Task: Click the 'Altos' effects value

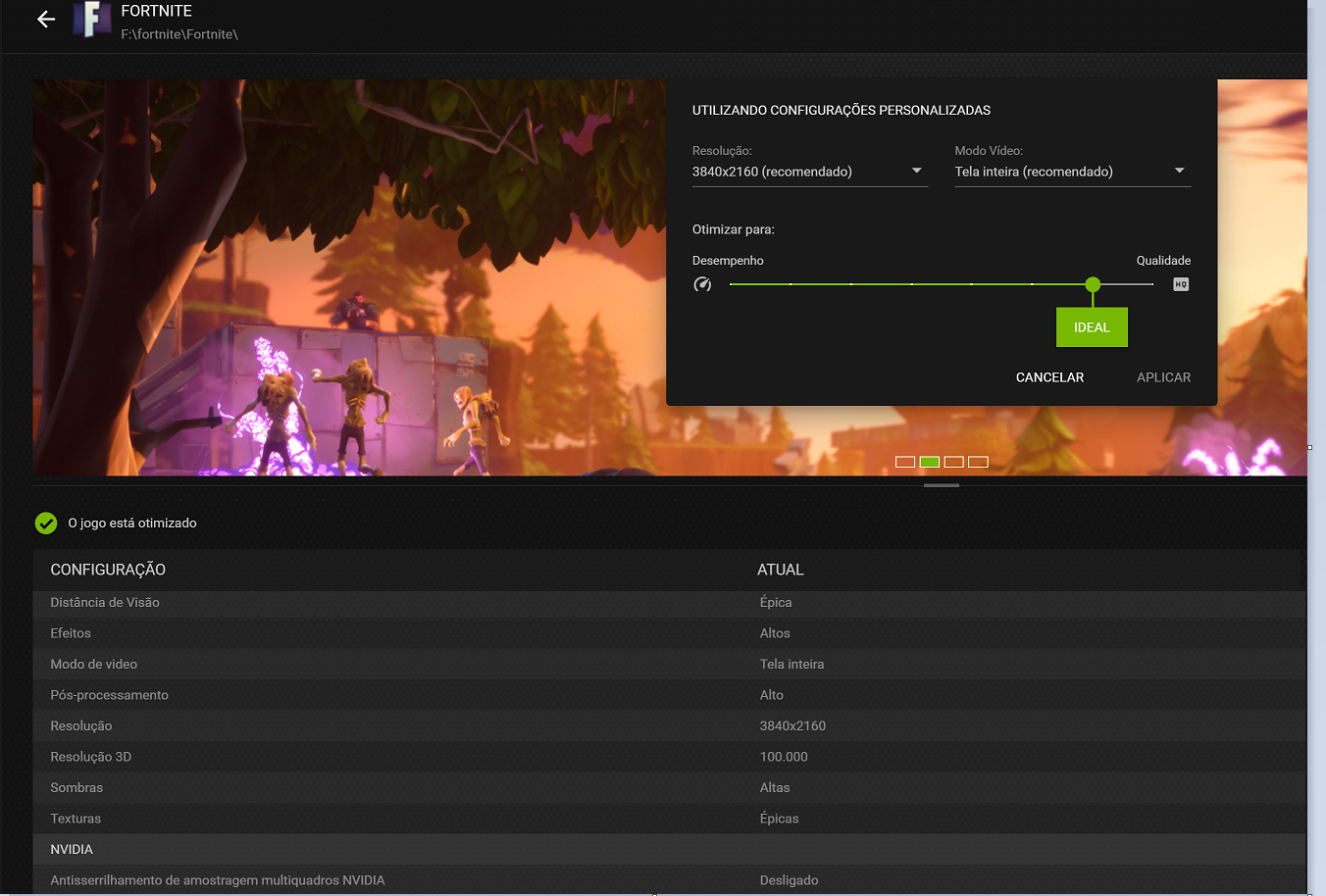Action: coord(775,633)
